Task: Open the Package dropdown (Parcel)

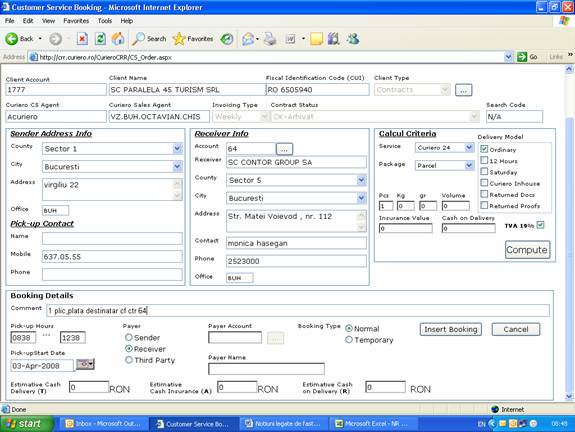Action: [x=469, y=165]
